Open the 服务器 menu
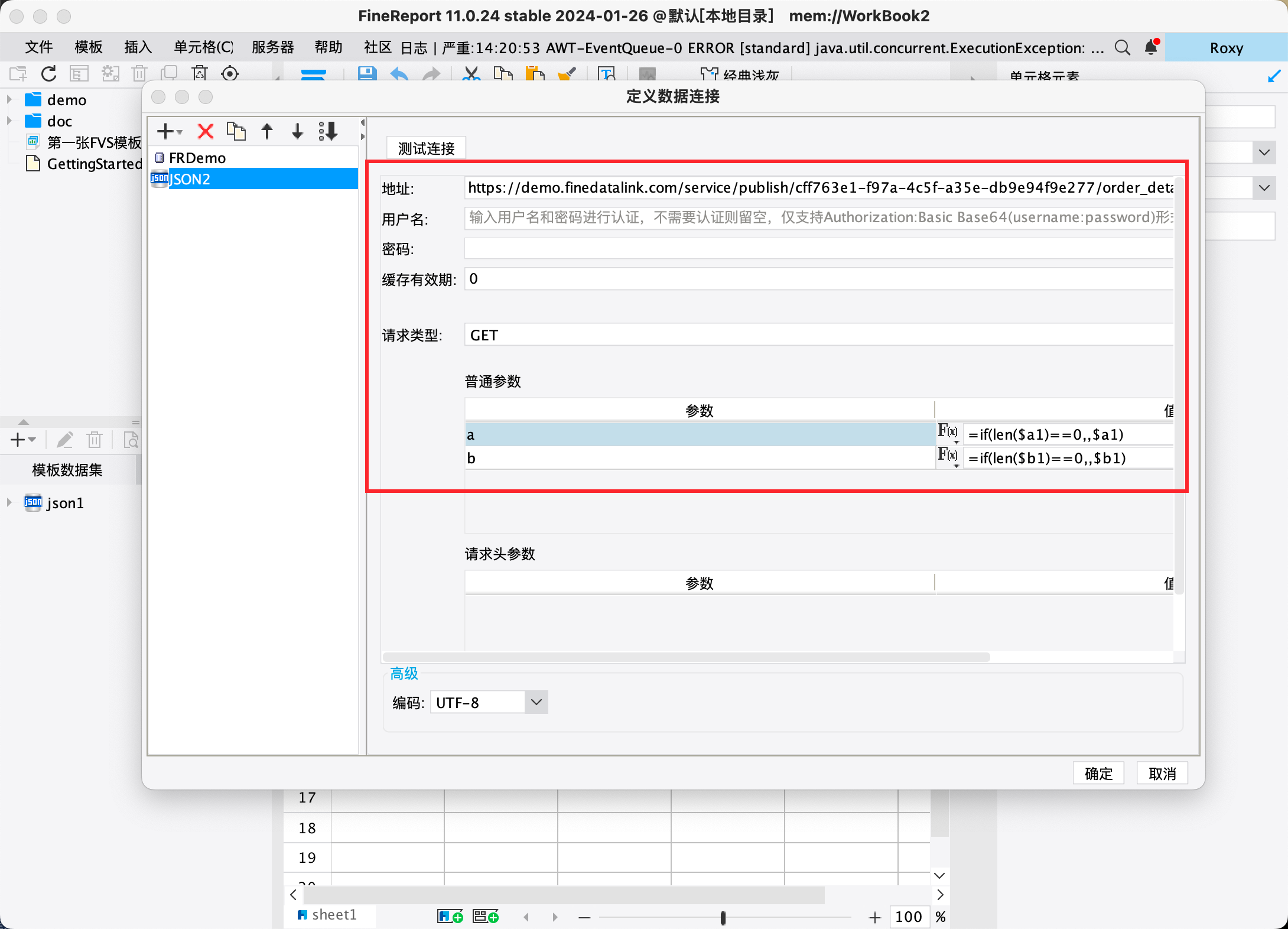The height and width of the screenshot is (929, 1288). pos(272,47)
